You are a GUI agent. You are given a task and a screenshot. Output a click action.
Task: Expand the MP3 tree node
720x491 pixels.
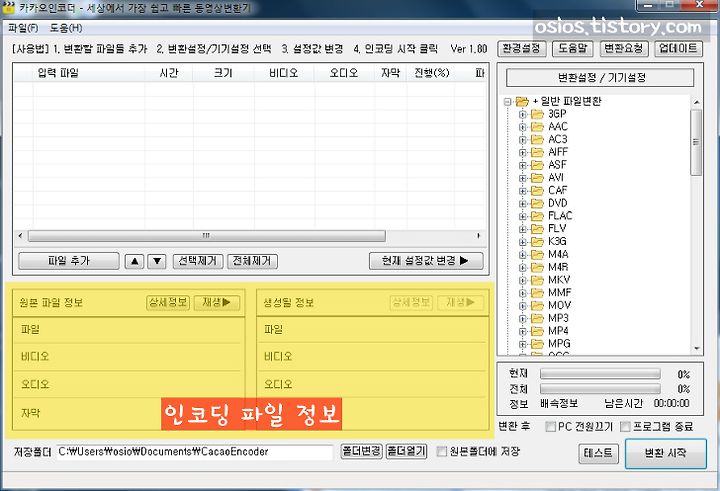[x=523, y=319]
